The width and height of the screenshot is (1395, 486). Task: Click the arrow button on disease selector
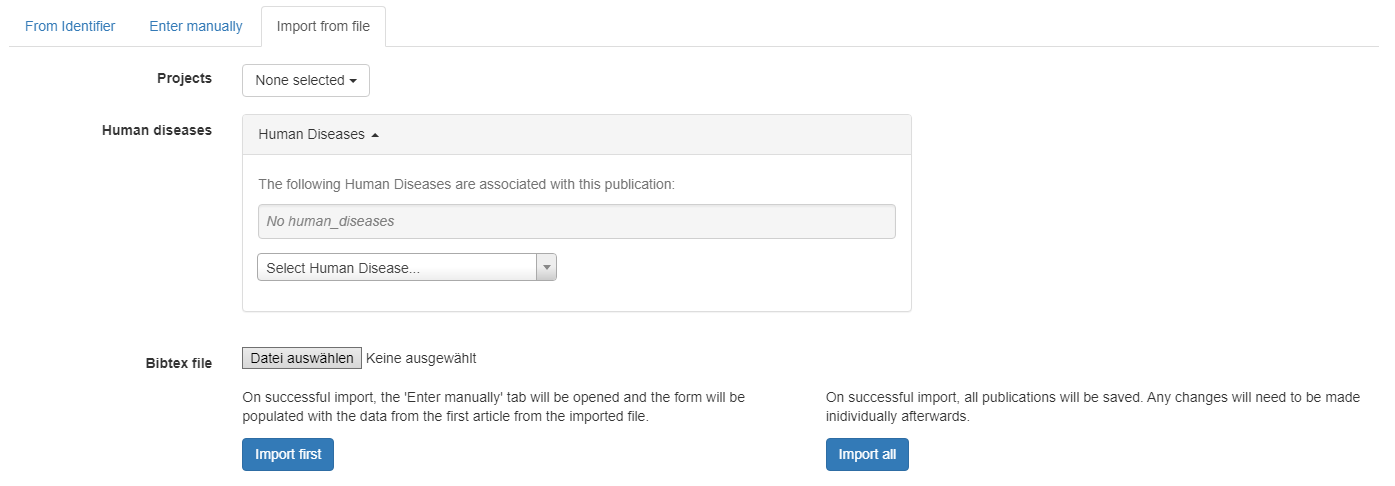click(x=546, y=268)
